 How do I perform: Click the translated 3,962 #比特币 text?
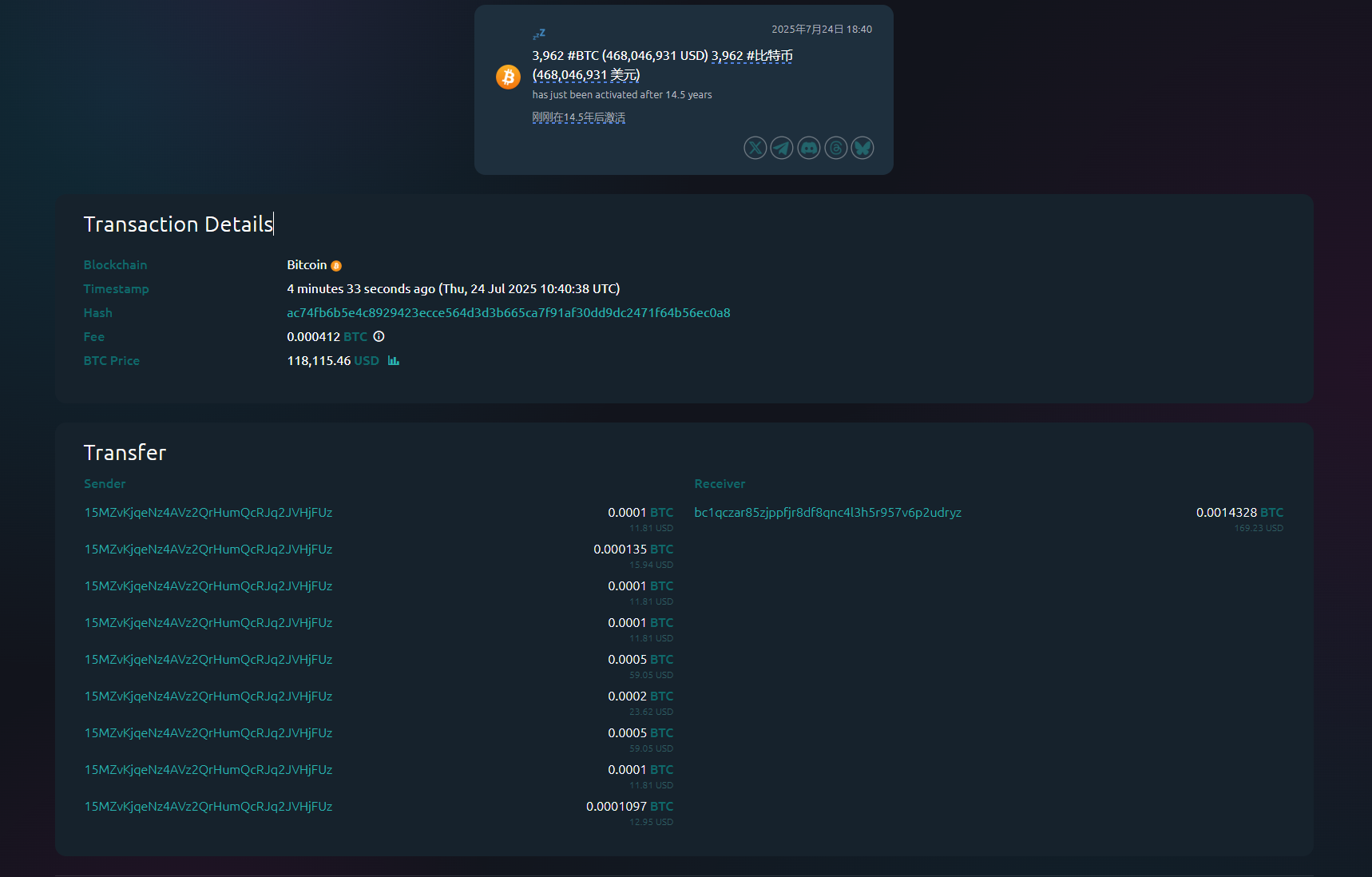tap(751, 56)
